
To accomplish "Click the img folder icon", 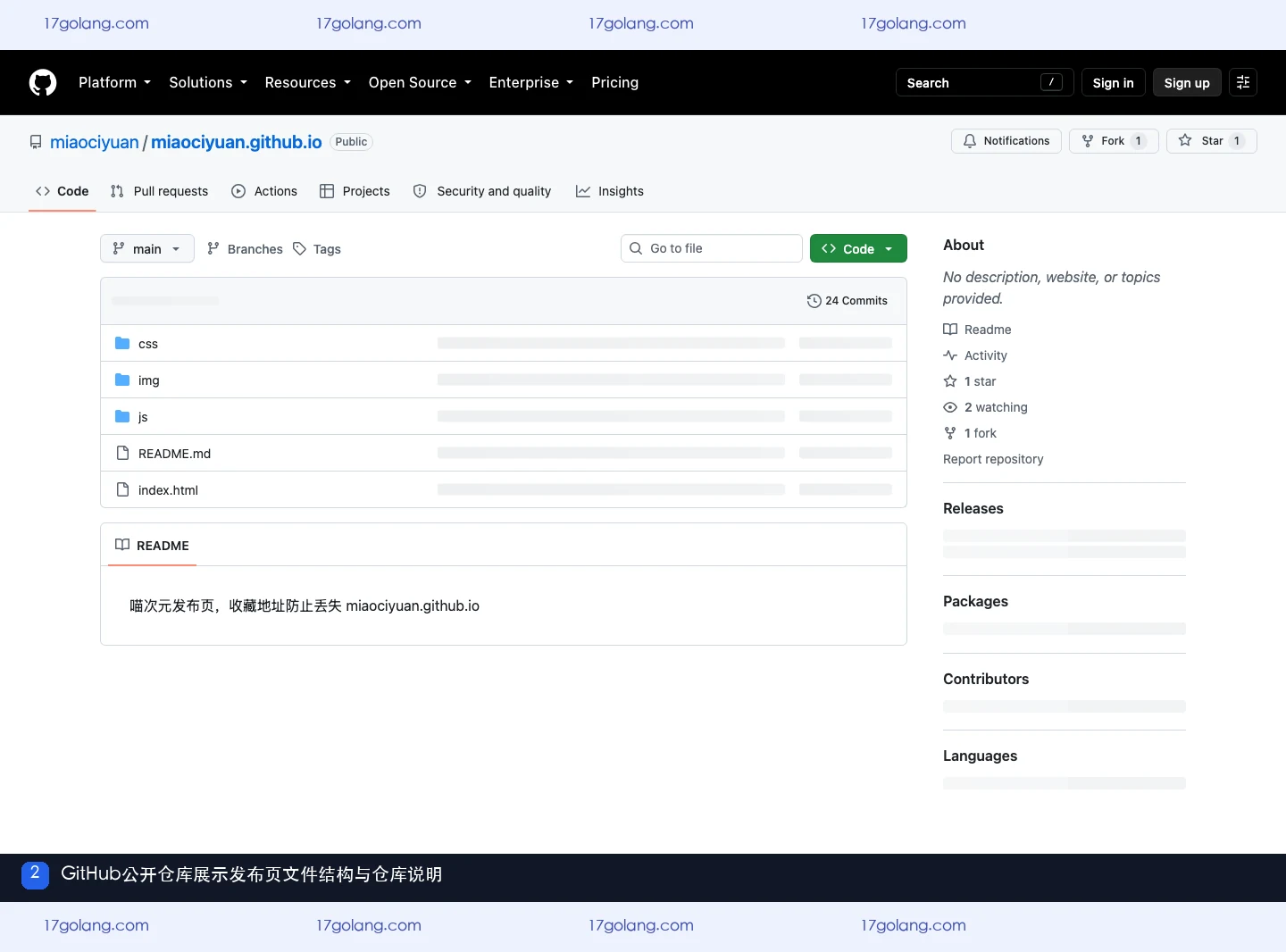I will (122, 380).
